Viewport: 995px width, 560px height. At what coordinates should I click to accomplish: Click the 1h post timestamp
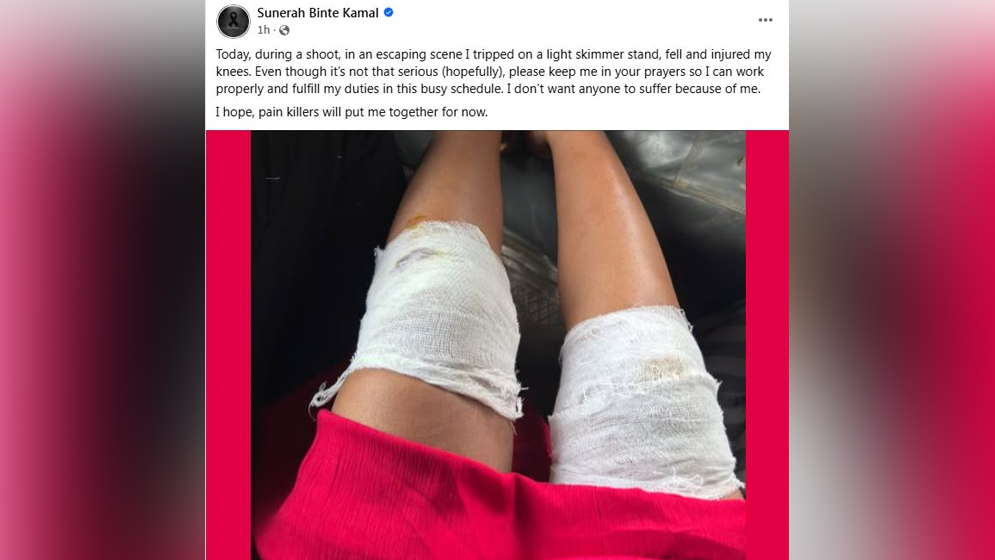coord(263,30)
